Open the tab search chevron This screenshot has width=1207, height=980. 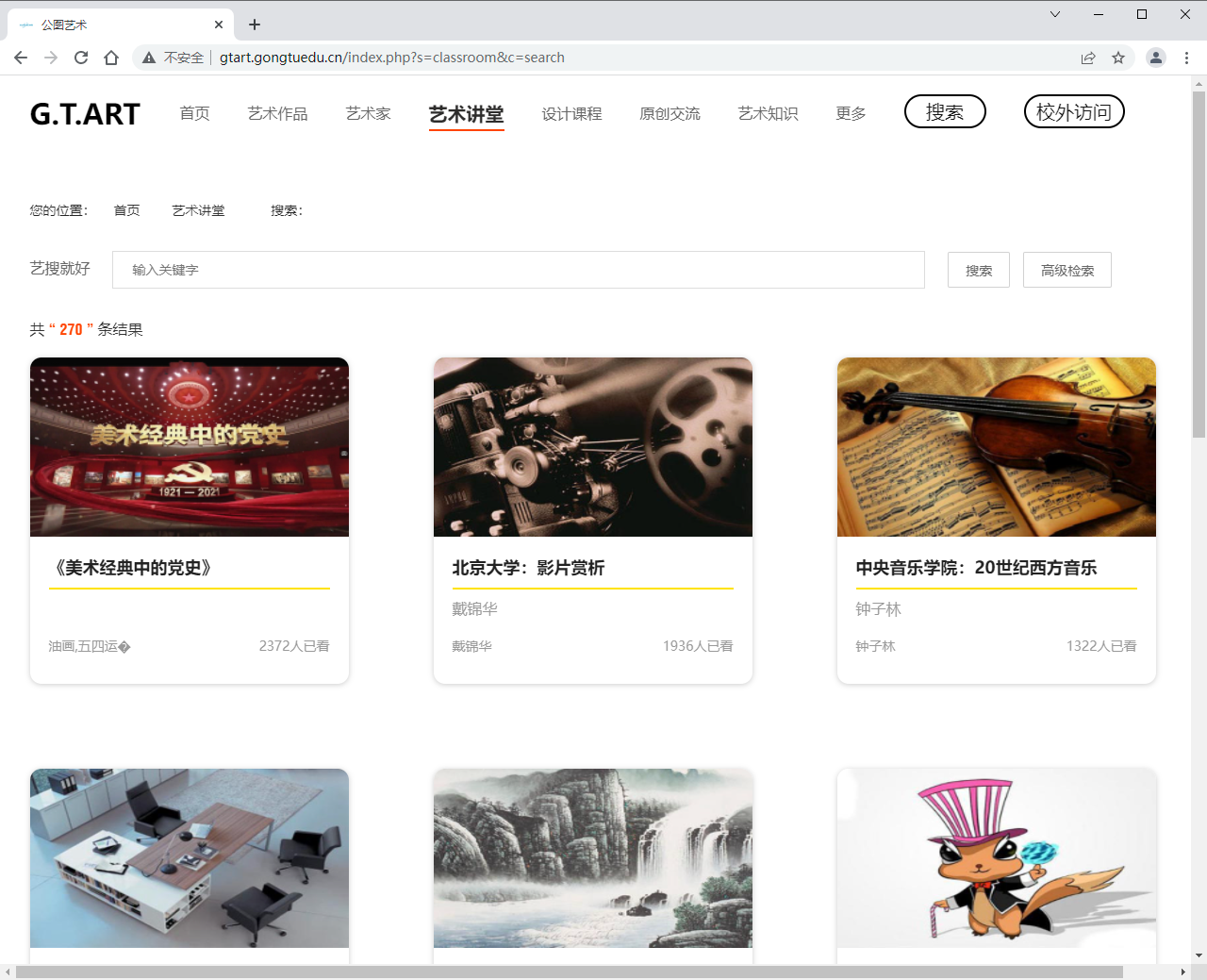pos(1055,14)
